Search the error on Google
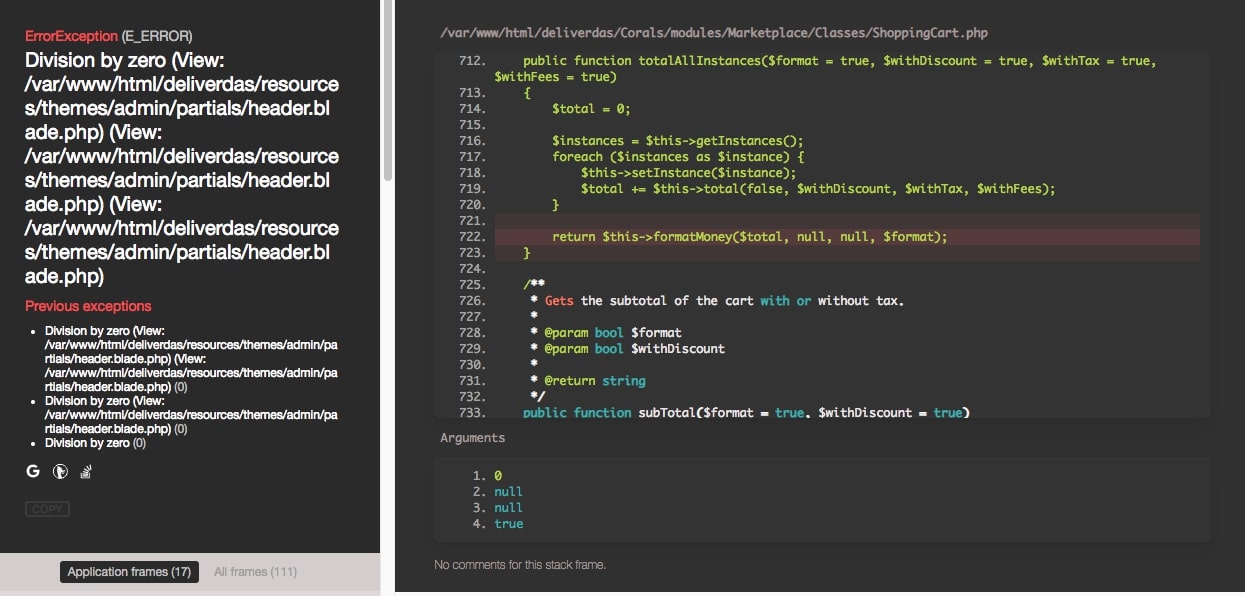The image size is (1245, 596). (33, 471)
